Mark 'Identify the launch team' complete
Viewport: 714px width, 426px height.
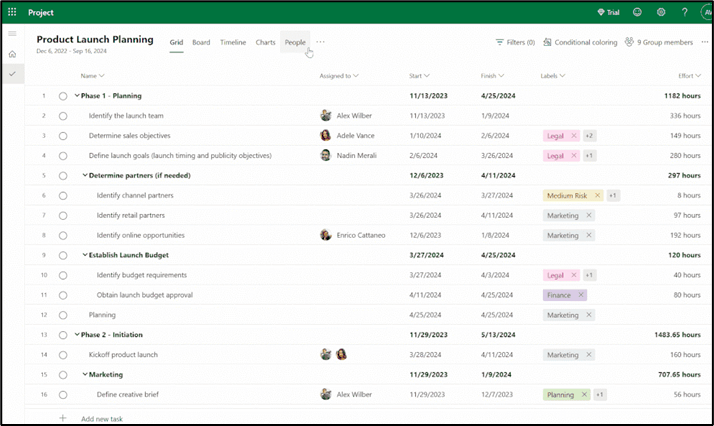point(63,116)
